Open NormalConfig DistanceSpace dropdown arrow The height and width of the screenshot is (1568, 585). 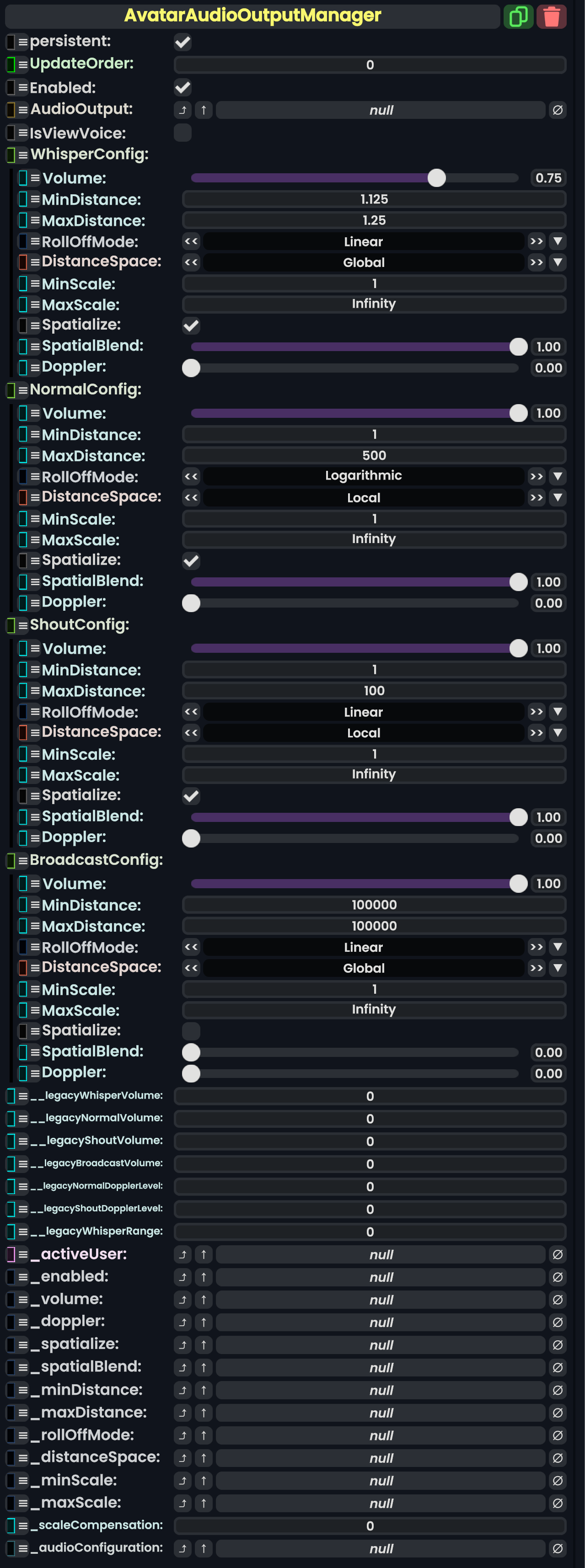pyautogui.click(x=558, y=497)
